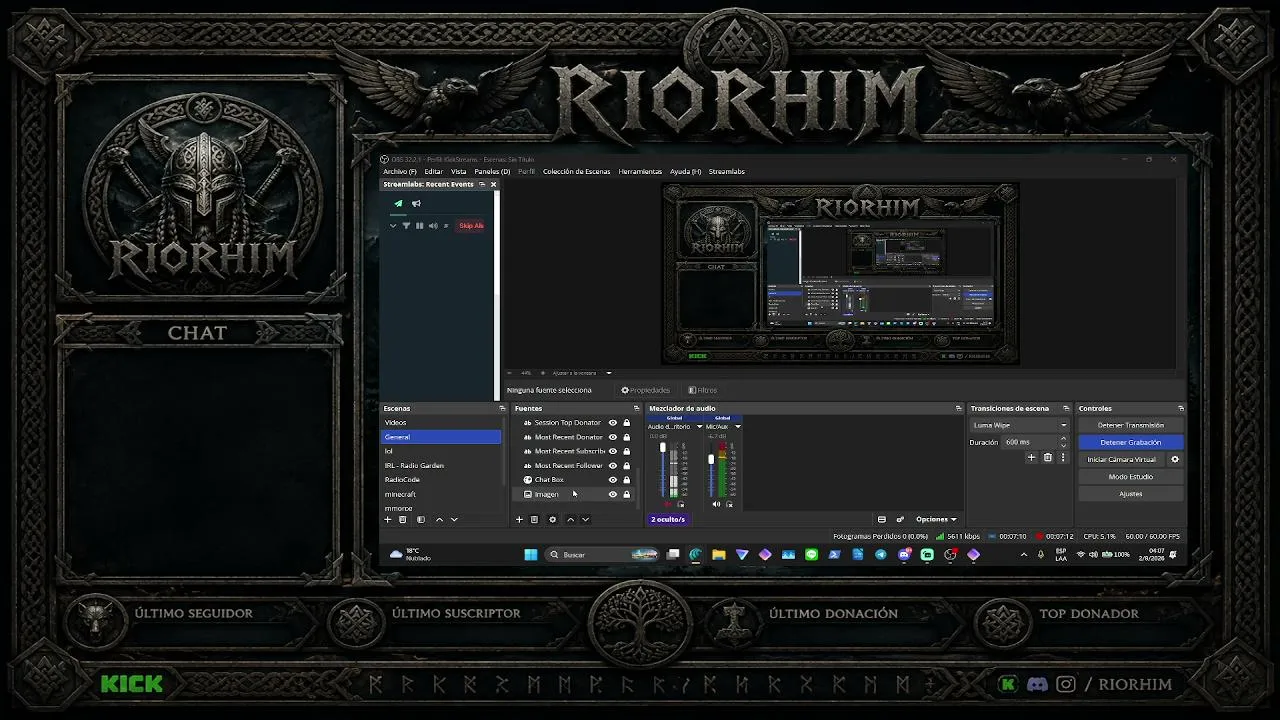Open virtual camera settings gear icon
This screenshot has width=1280, height=720.
point(1175,460)
